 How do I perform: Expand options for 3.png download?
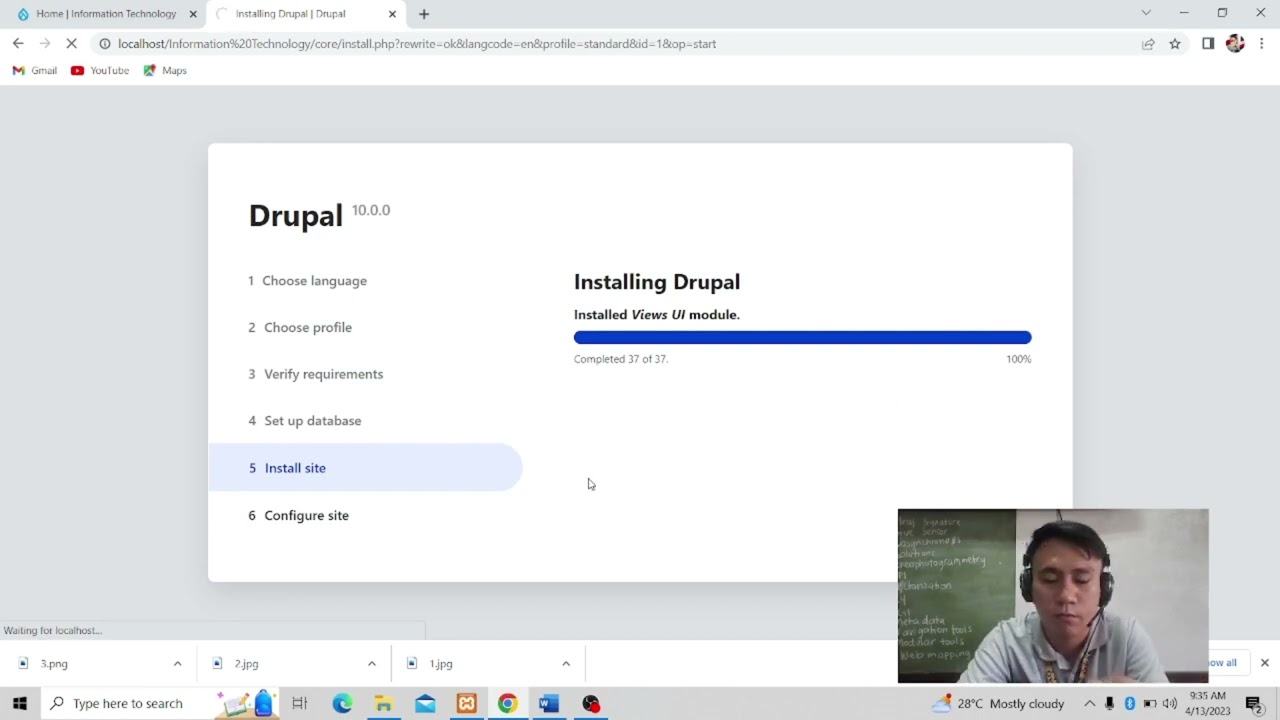[177, 664]
